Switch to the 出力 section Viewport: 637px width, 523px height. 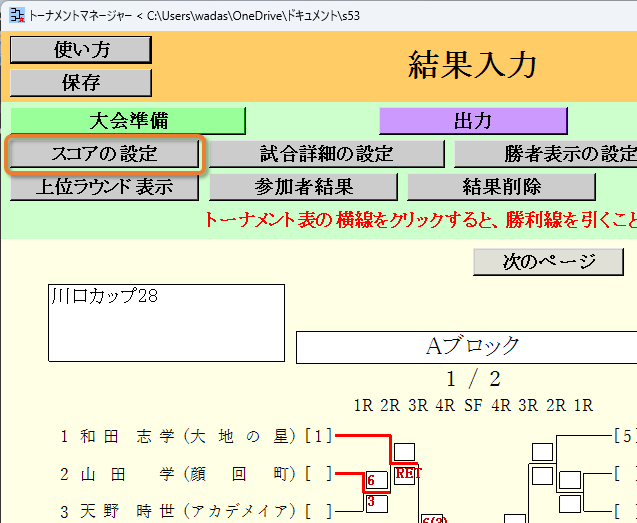coord(473,121)
